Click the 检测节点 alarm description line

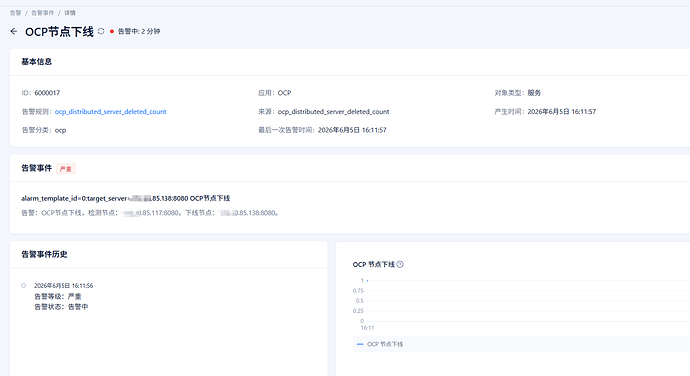coord(150,213)
